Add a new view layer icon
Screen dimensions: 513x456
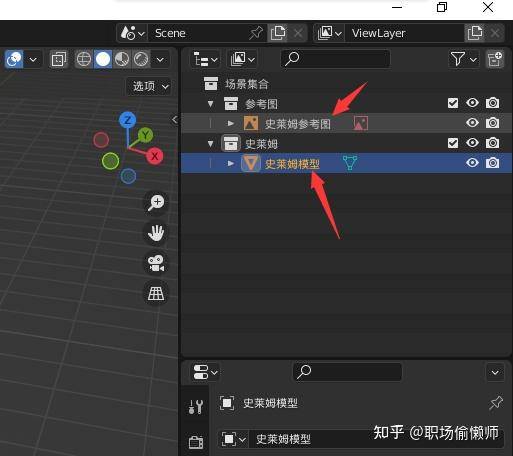click(475, 33)
